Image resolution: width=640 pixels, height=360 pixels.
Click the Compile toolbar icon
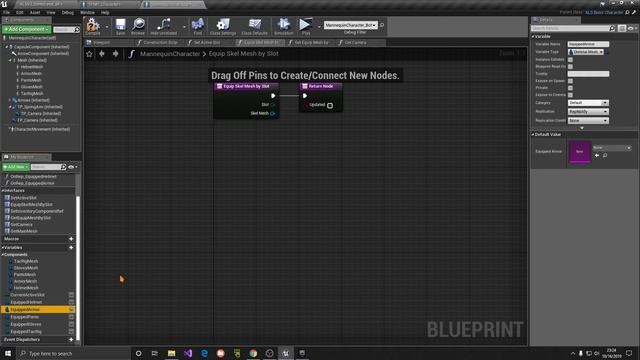[93, 26]
